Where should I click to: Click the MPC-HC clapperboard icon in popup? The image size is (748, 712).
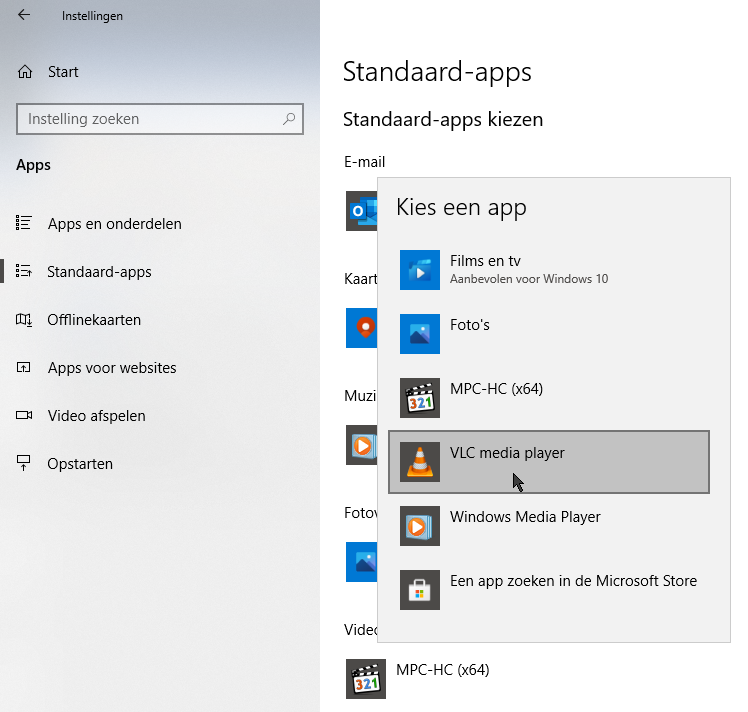coord(420,398)
